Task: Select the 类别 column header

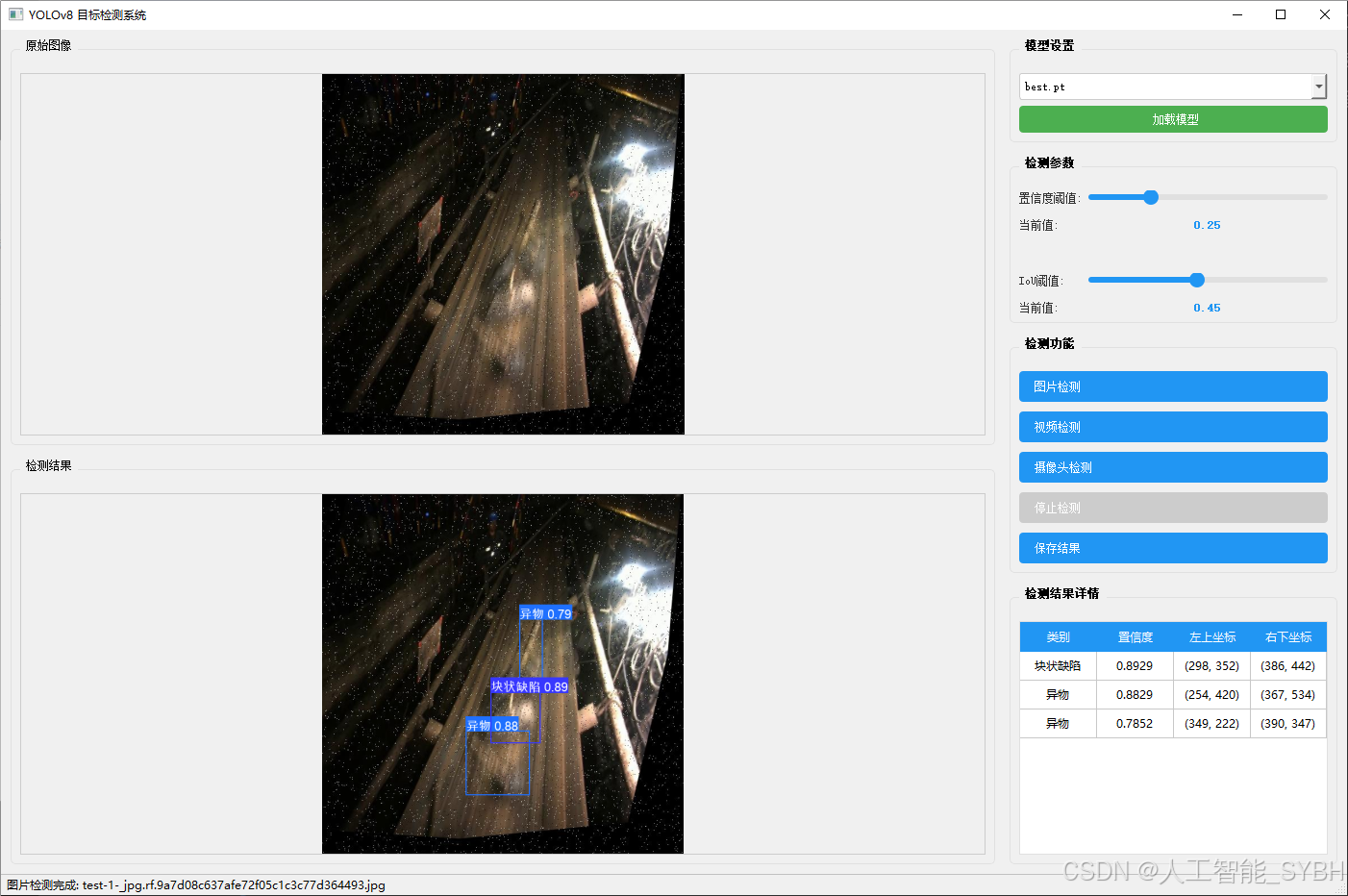Action: tap(1058, 637)
